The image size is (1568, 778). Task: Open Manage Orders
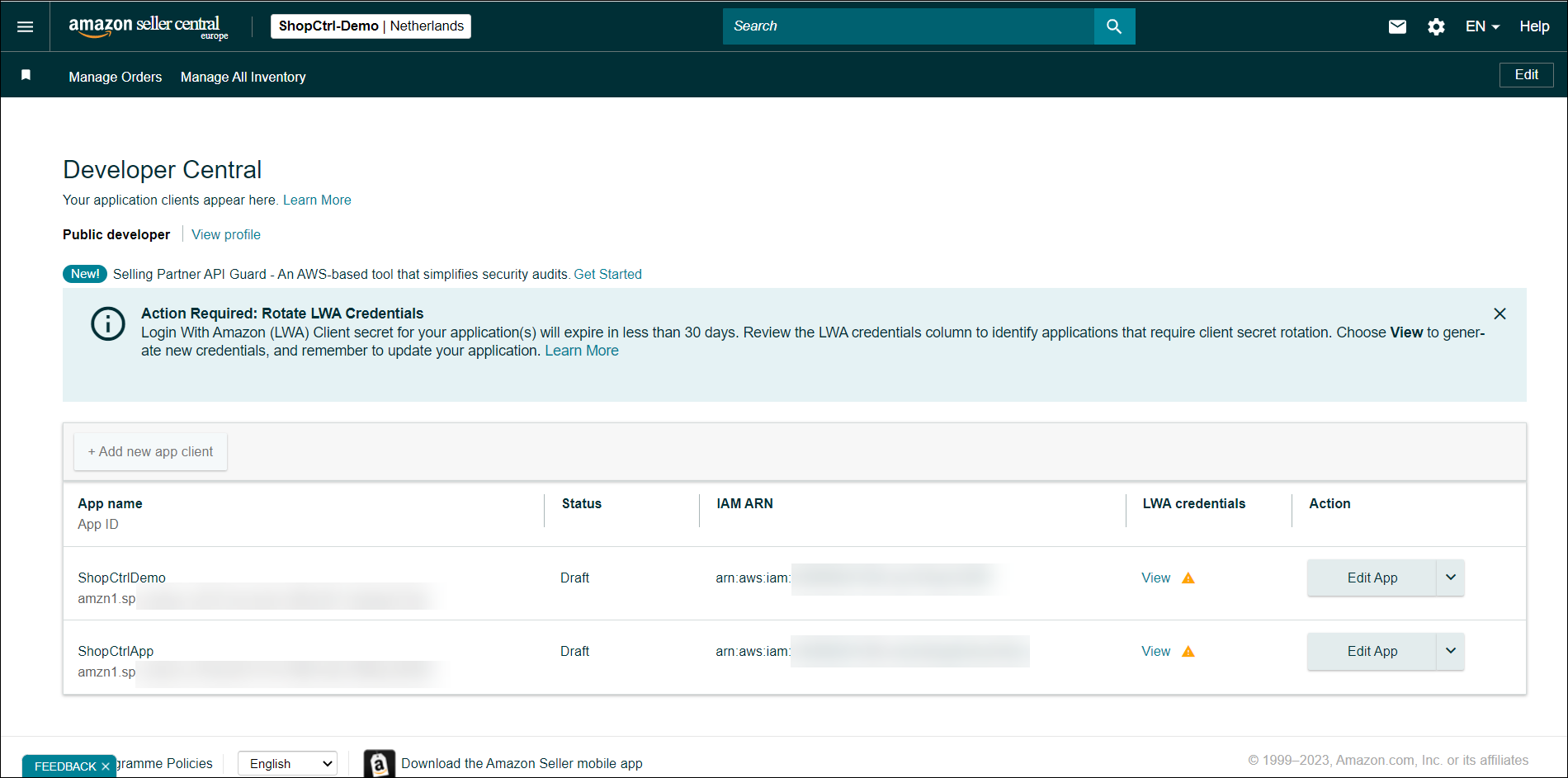click(116, 77)
